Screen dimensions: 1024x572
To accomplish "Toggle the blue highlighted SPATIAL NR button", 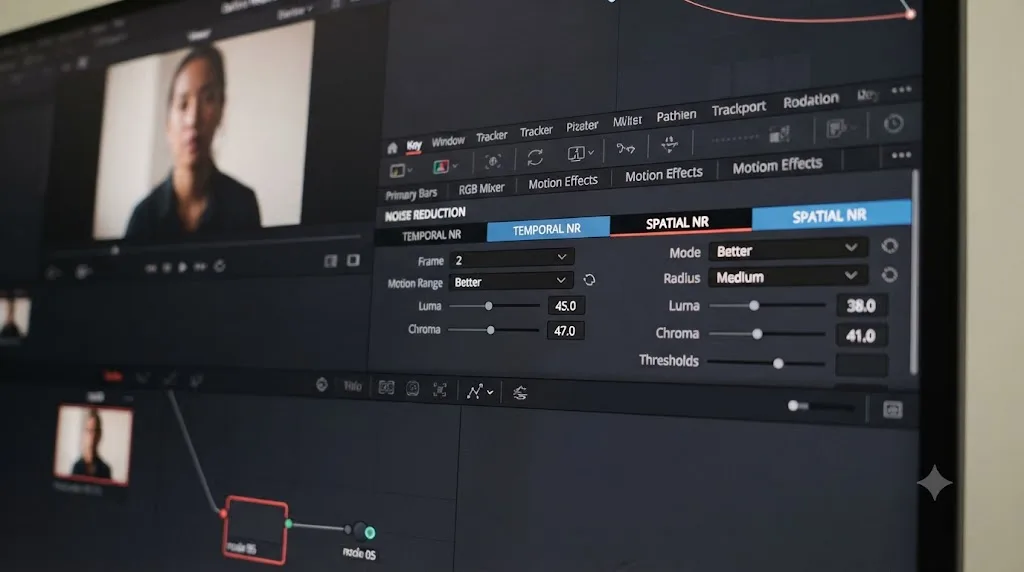I will (x=831, y=215).
